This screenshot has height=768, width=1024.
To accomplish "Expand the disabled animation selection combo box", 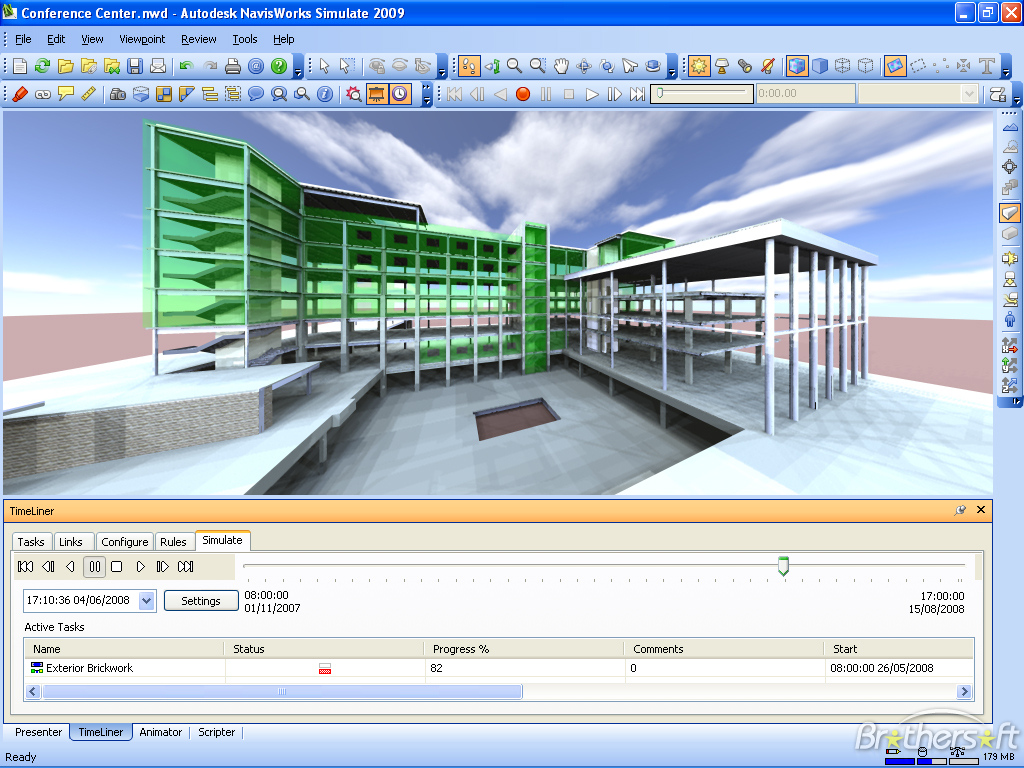I will point(968,94).
